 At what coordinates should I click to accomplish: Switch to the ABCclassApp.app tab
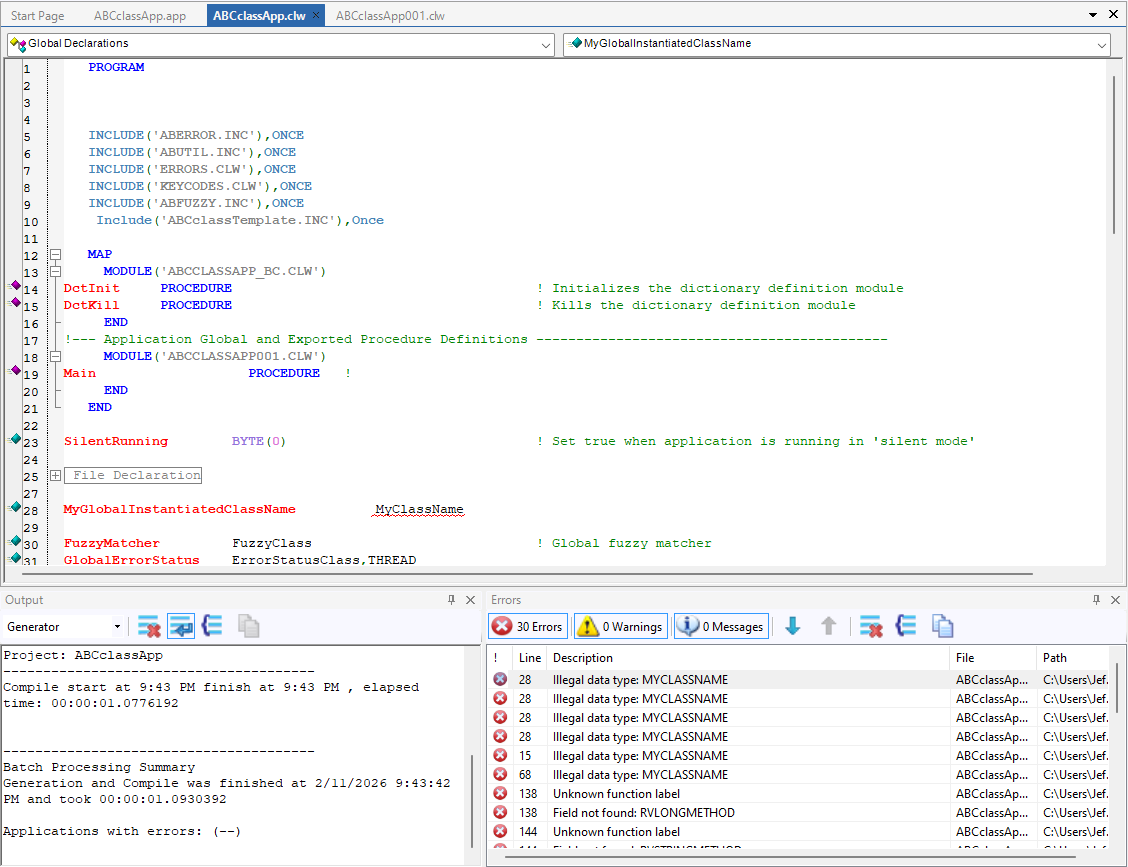click(139, 16)
